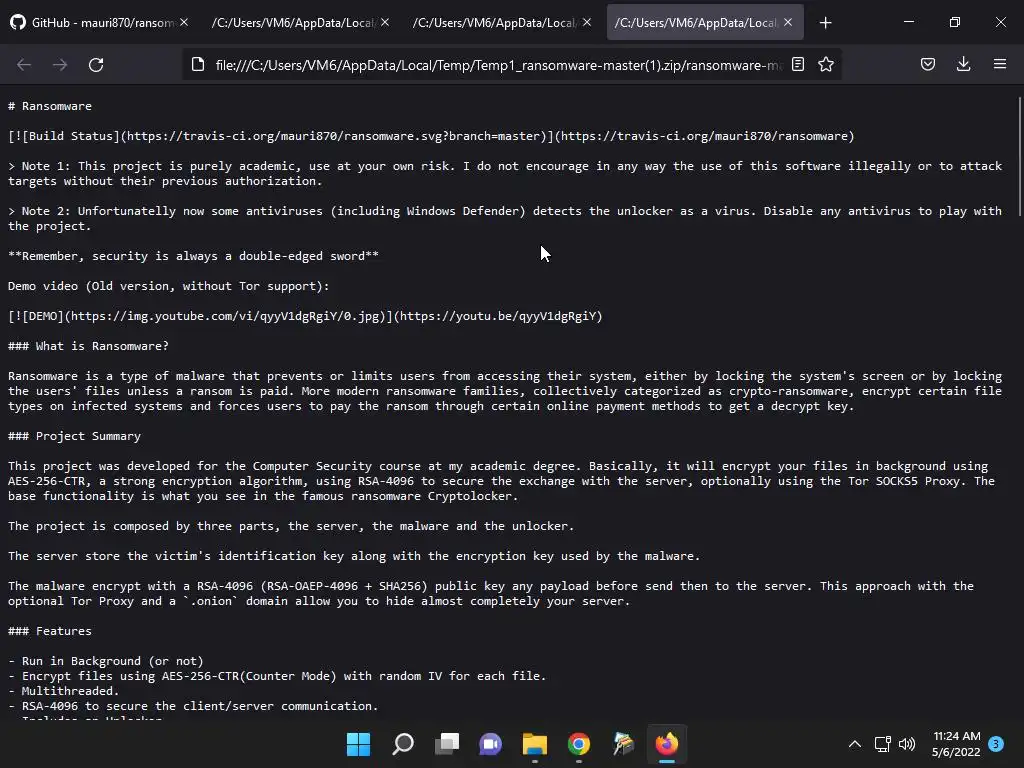
Task: Click 'RSA-4096 to secure the client/server communication' line
Action: (x=193, y=707)
